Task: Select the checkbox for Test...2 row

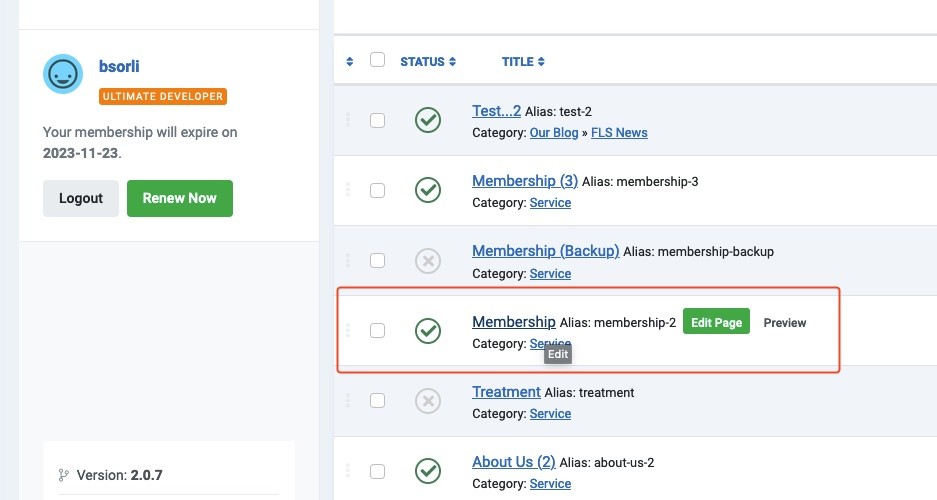Action: [x=377, y=120]
